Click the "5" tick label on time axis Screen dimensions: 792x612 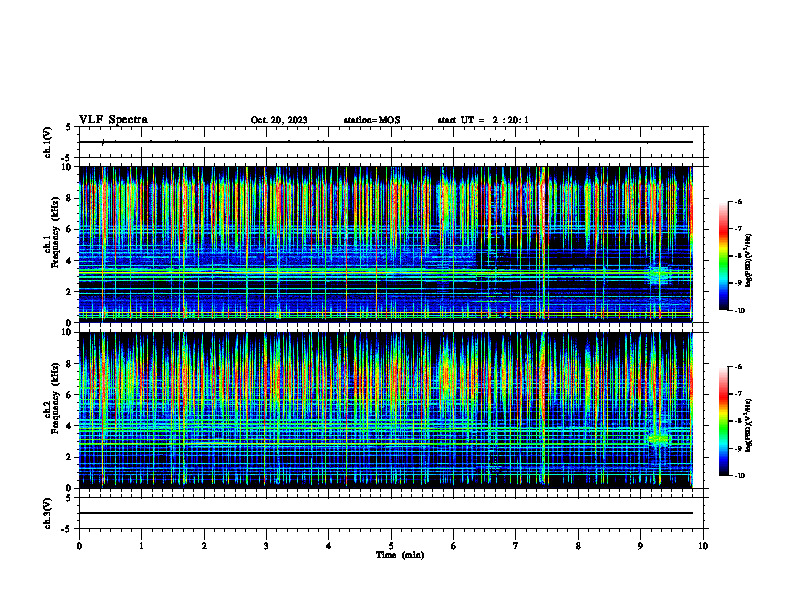point(391,546)
